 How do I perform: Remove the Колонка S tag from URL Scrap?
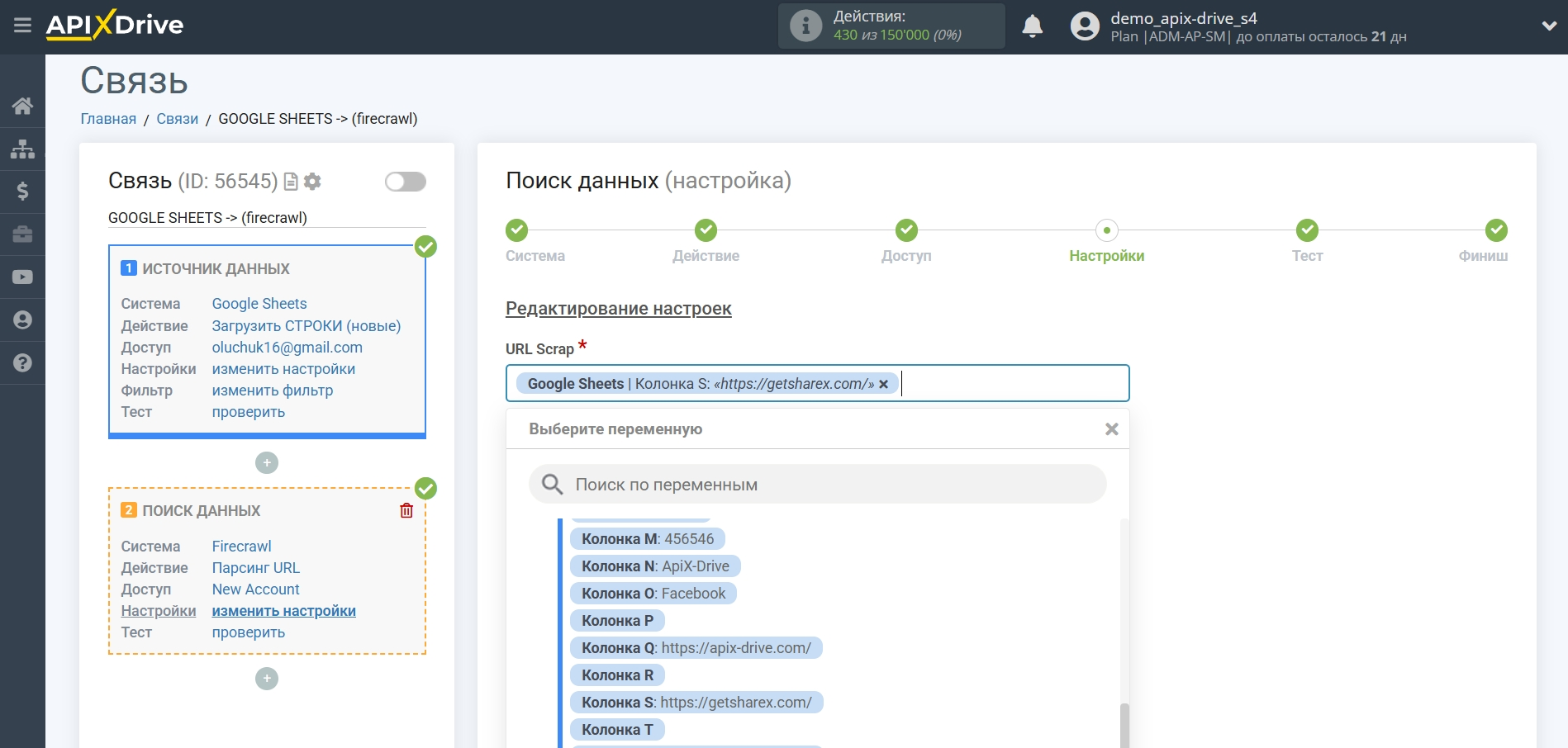[883, 384]
